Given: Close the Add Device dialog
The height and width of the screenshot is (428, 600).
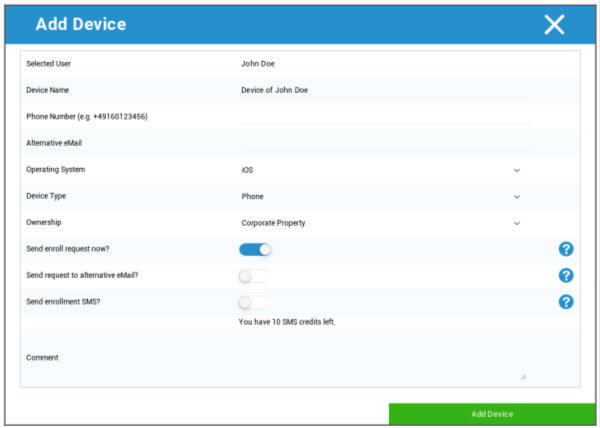Looking at the screenshot, I should pos(554,25).
